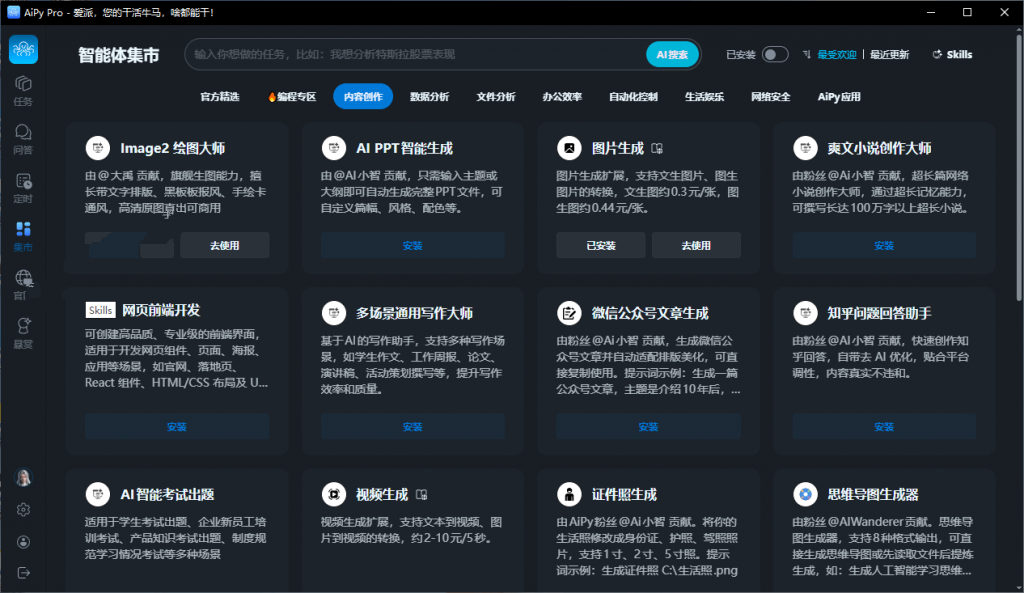Open the 证件照生成 card title
Image resolution: width=1024 pixels, height=593 pixels.
[624, 495]
